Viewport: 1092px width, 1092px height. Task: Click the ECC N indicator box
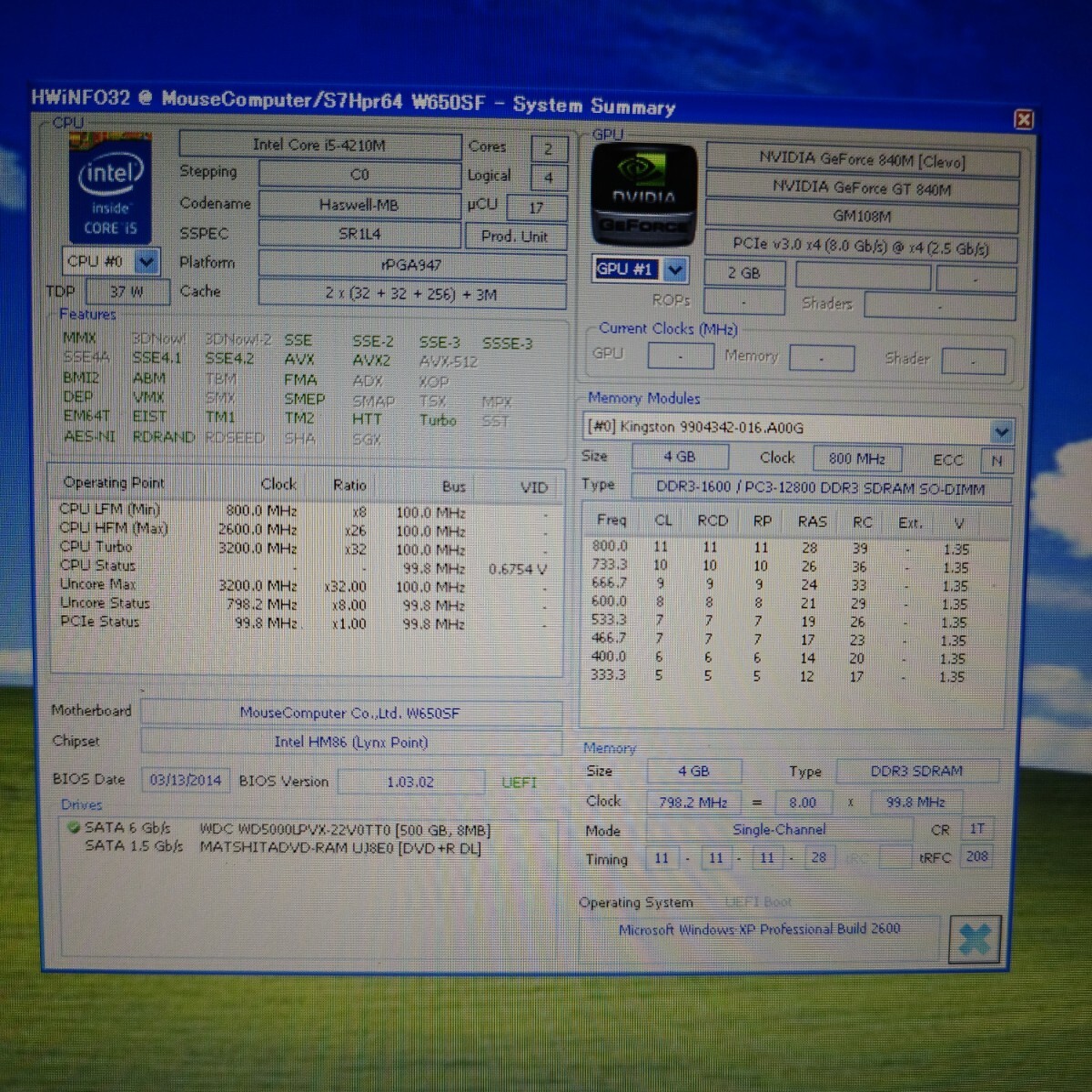point(996,461)
